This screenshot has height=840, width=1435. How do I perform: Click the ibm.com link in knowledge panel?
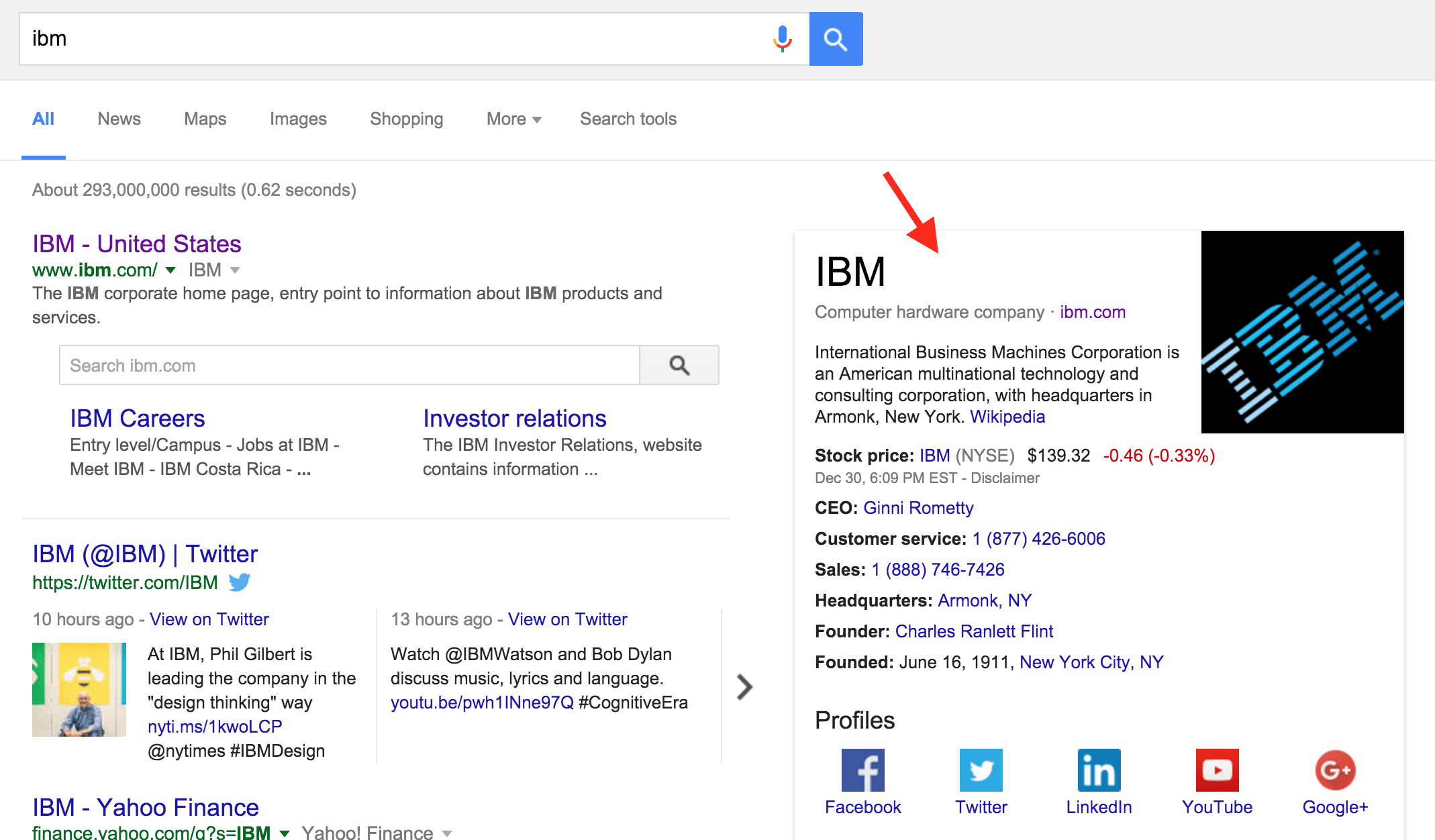1093,312
